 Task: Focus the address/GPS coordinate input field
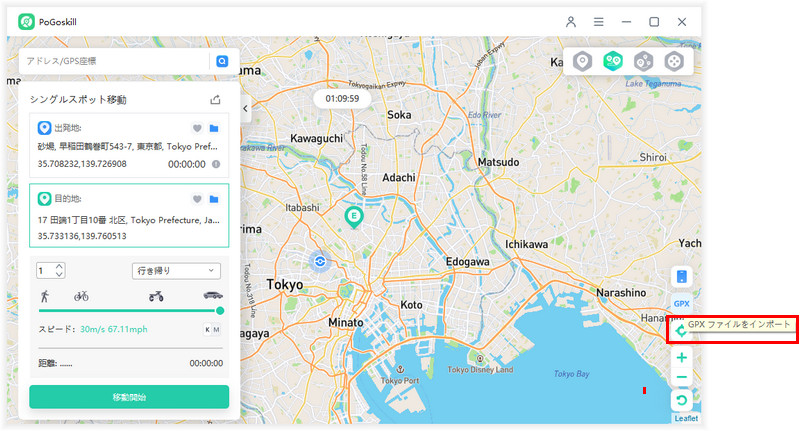tap(116, 61)
